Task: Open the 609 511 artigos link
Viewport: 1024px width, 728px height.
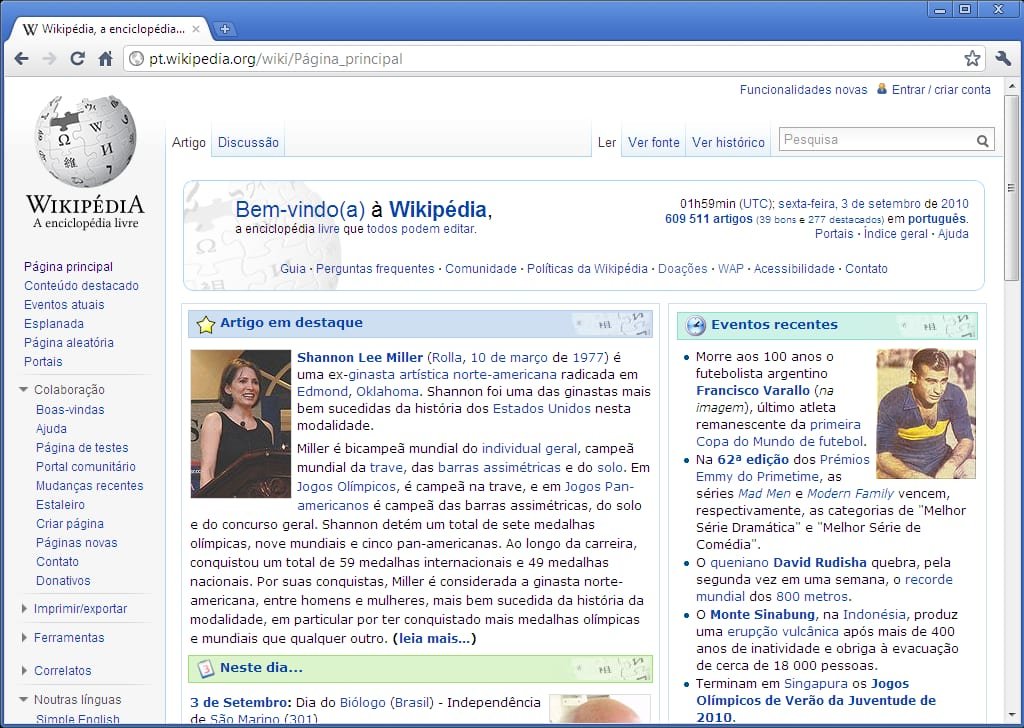Action: pos(709,219)
